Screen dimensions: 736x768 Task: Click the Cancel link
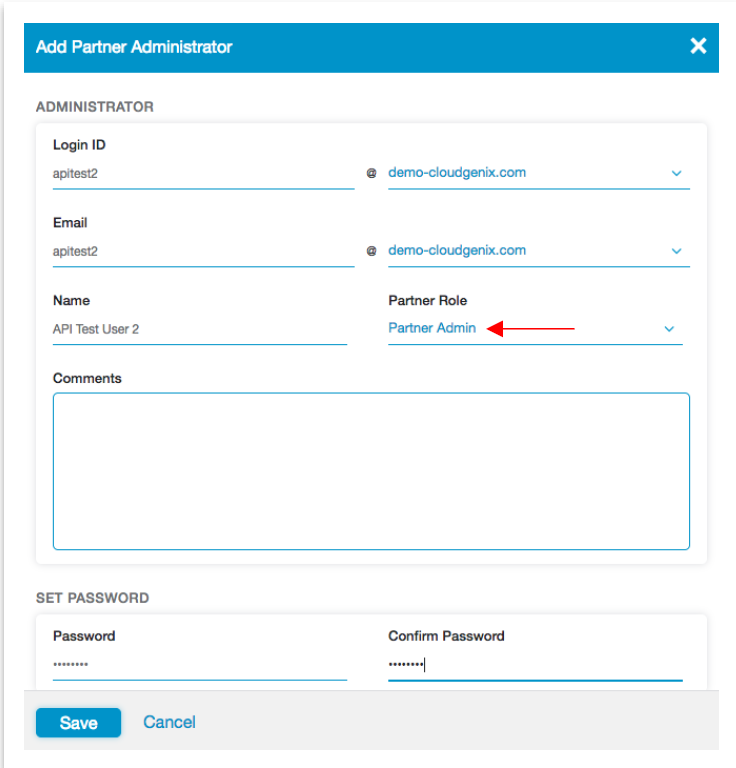pyautogui.click(x=169, y=722)
